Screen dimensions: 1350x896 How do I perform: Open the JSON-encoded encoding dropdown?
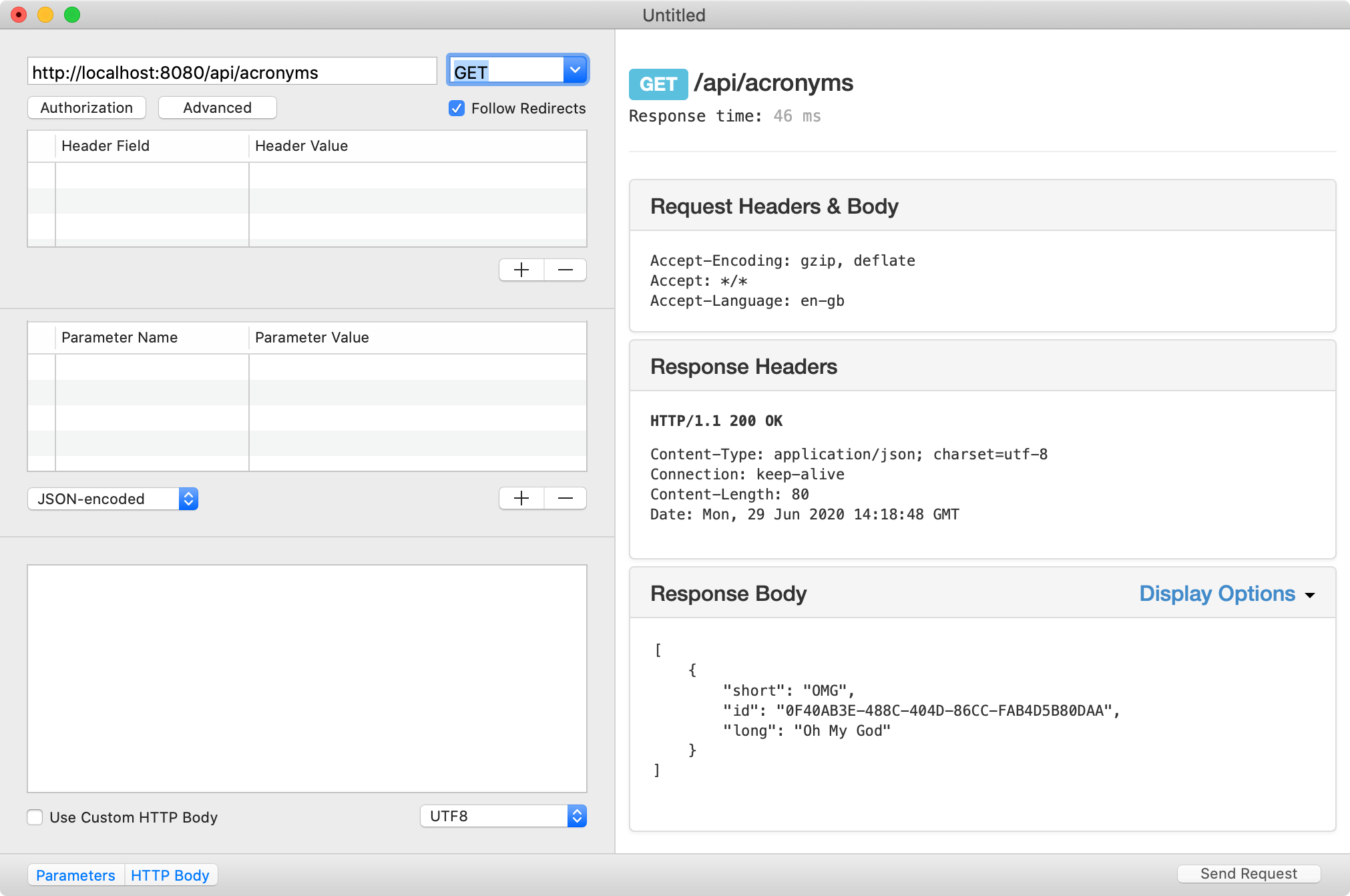pyautogui.click(x=113, y=499)
